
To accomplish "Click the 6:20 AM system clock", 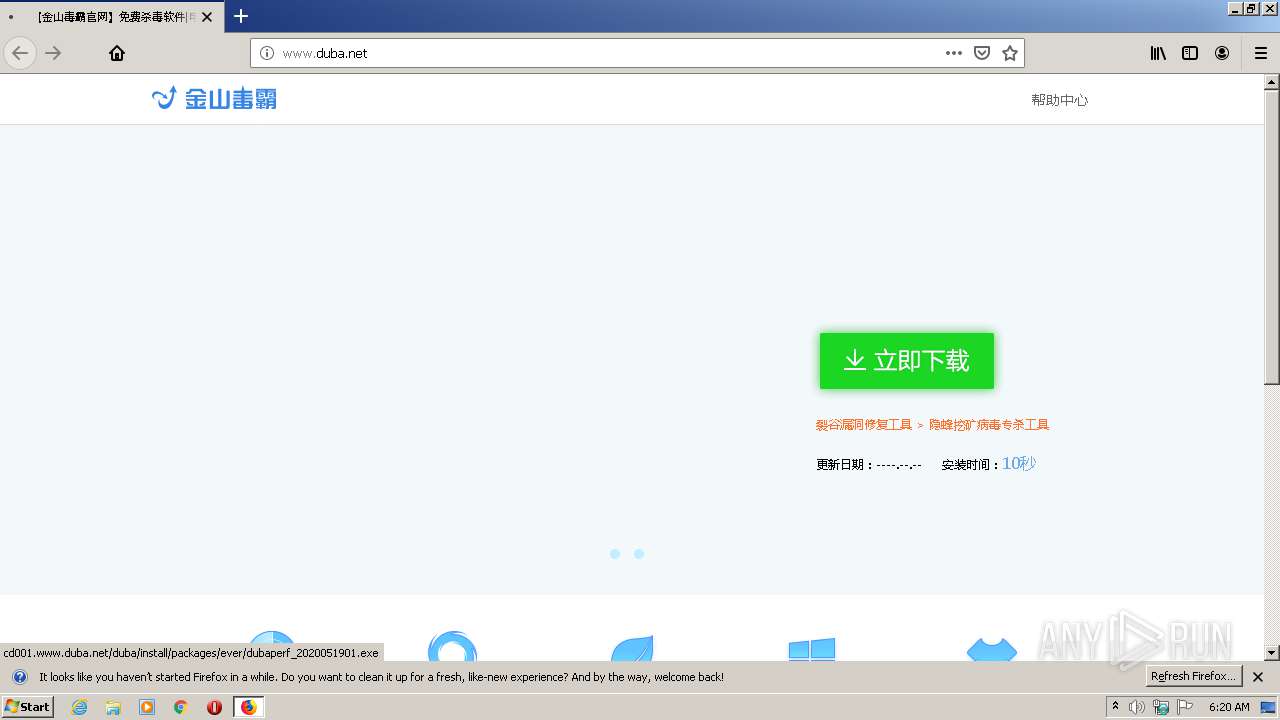I will [1229, 707].
